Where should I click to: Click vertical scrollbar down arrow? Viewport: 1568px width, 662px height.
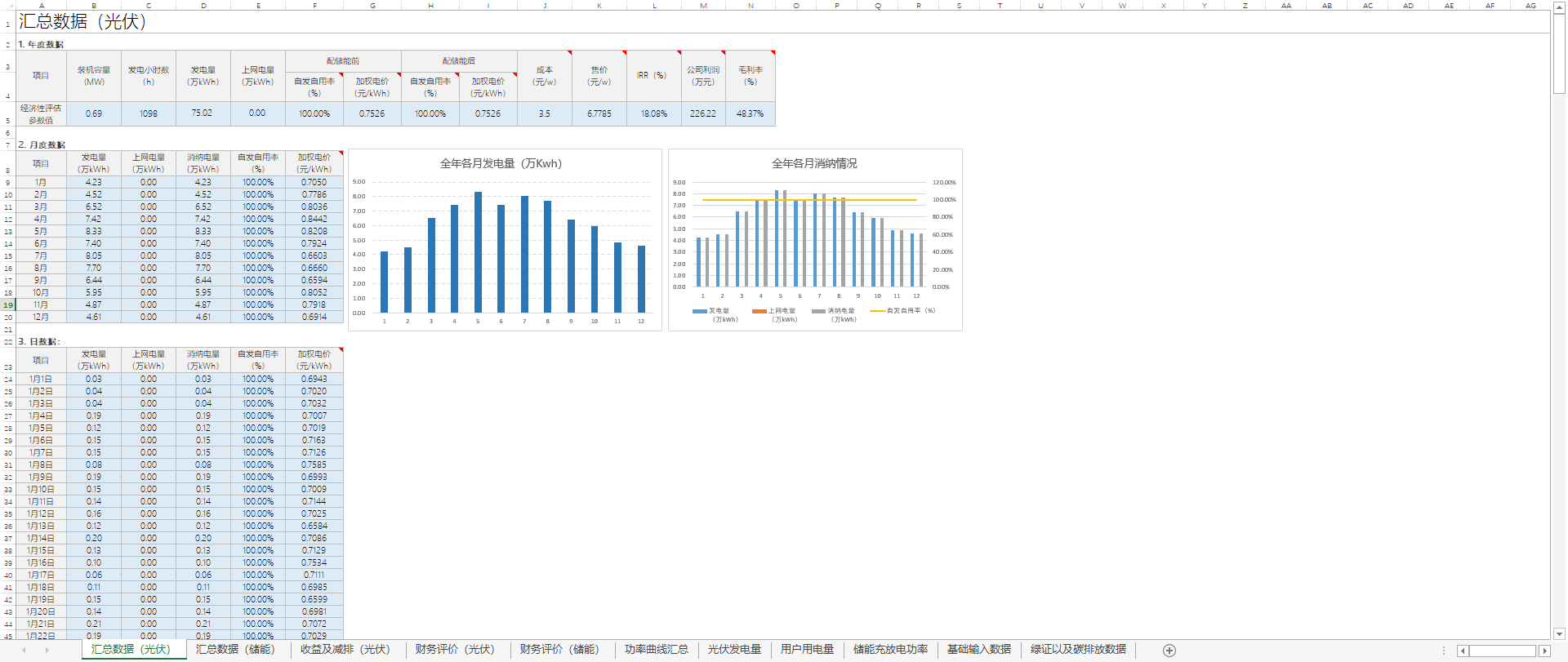pyautogui.click(x=1559, y=633)
